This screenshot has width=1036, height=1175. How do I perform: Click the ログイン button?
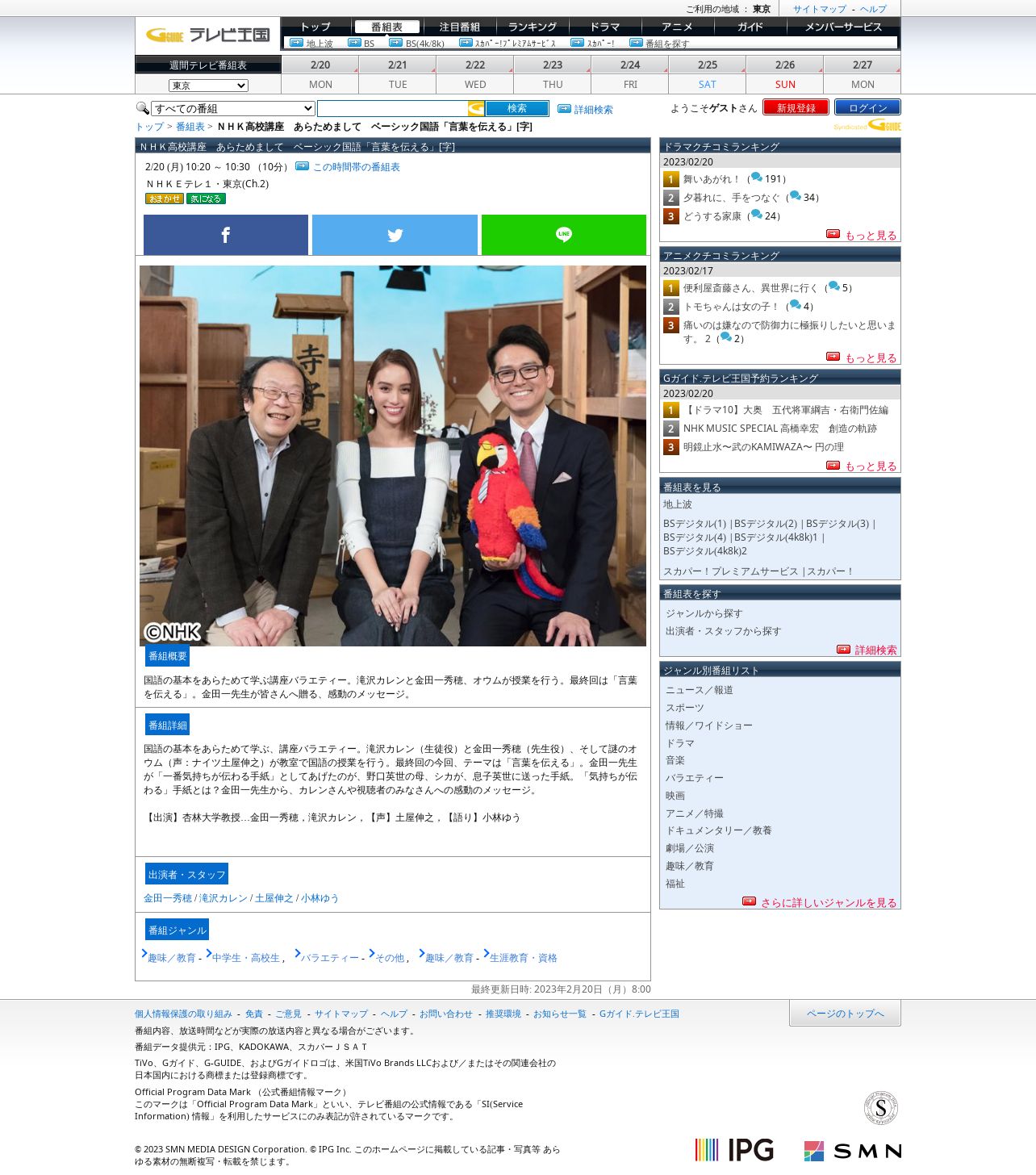coord(867,107)
